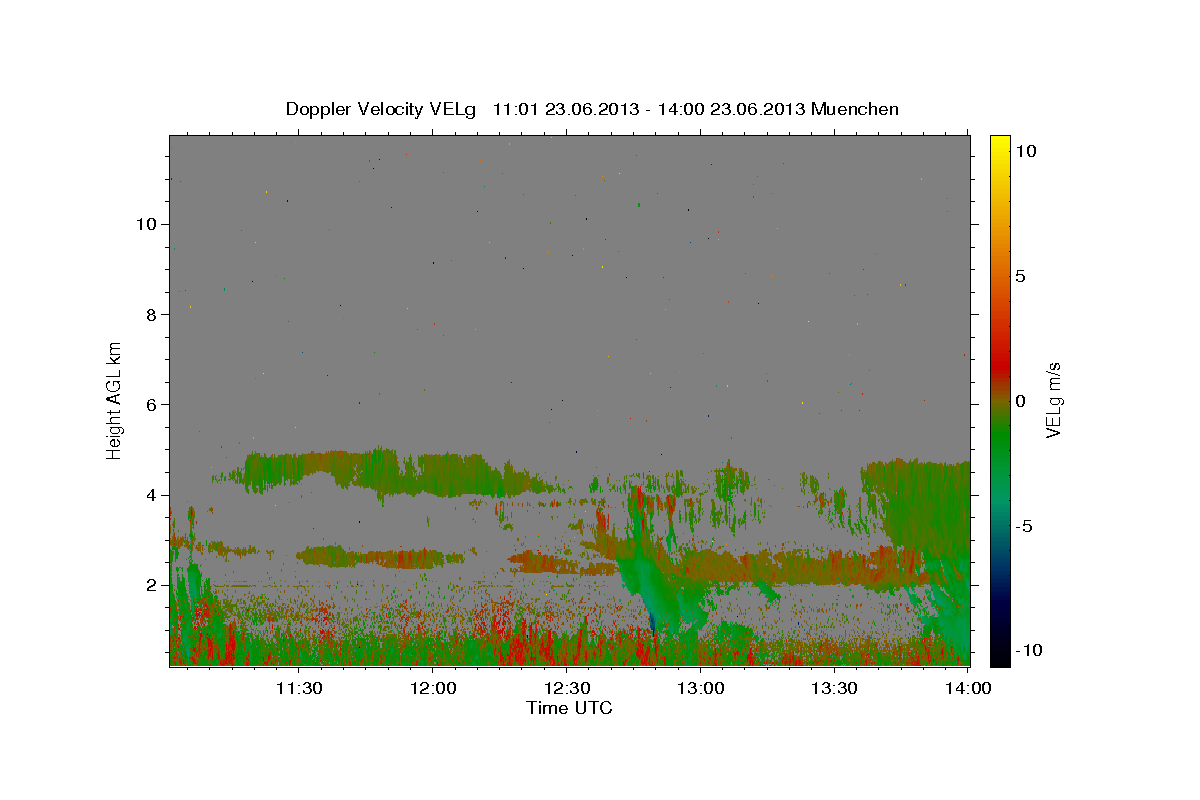Click the 14:00 time tick label

969,688
